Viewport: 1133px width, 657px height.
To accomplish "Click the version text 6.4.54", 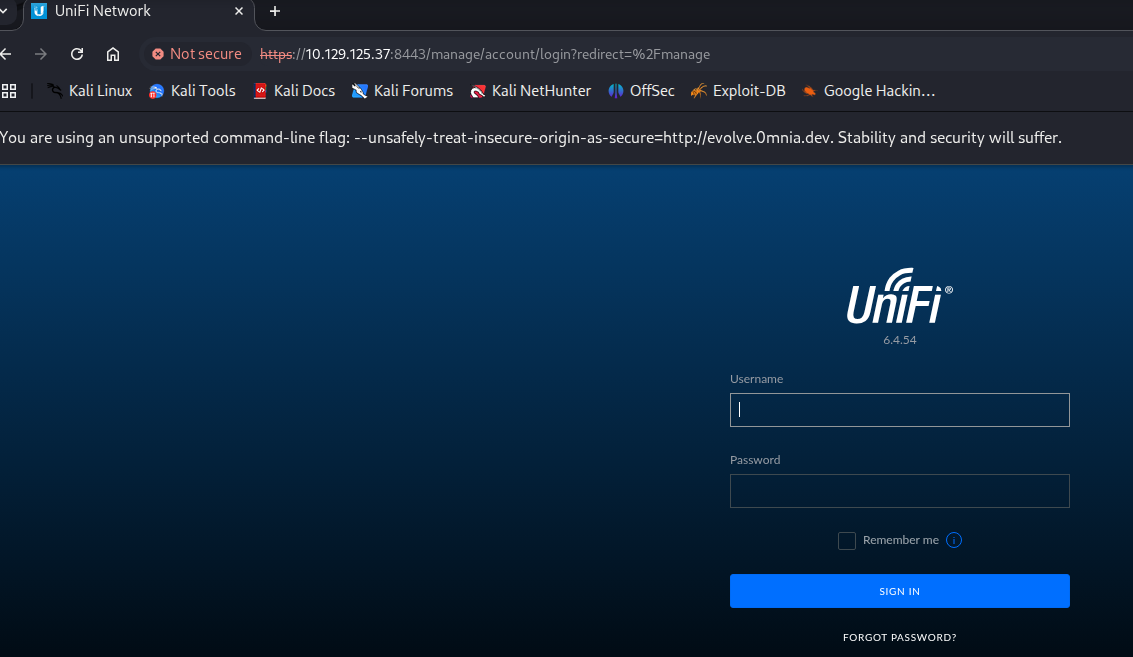I will point(900,340).
